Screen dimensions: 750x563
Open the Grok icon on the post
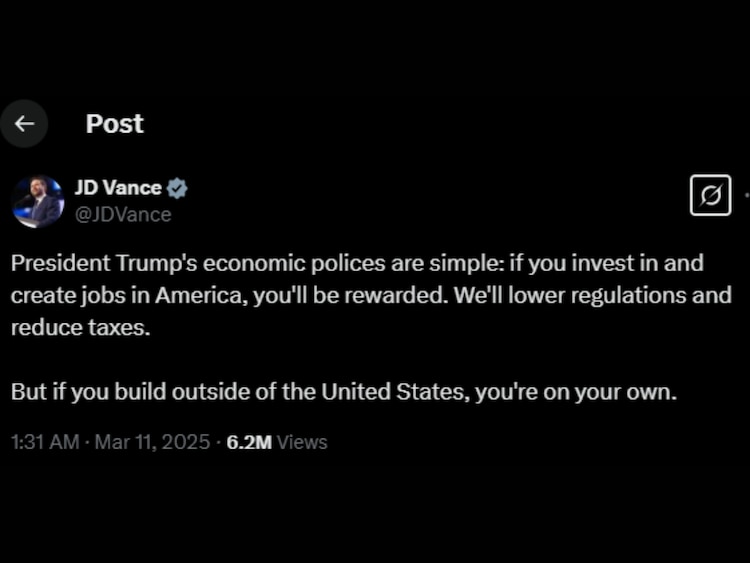(710, 196)
